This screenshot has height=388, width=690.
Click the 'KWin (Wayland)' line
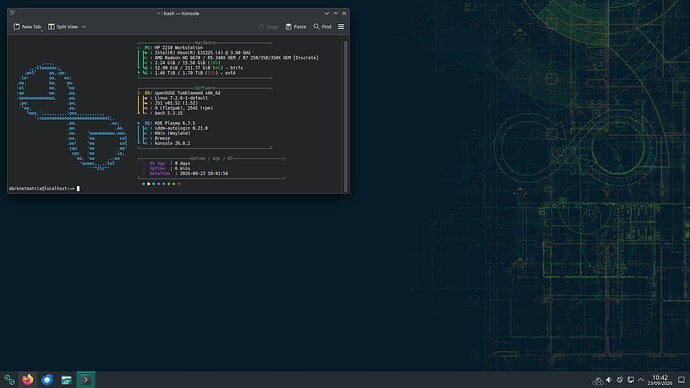172,133
